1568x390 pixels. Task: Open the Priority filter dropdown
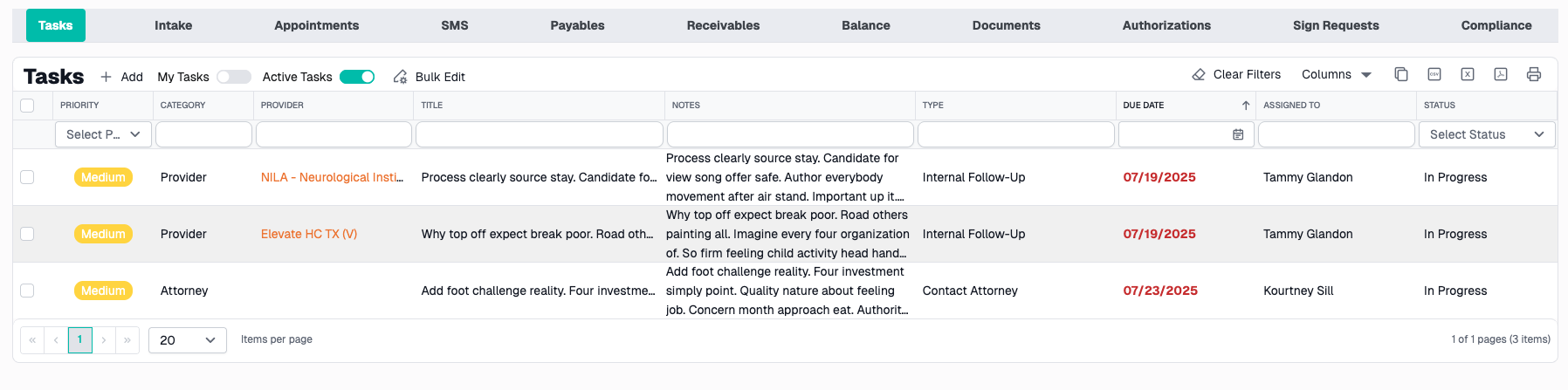[x=103, y=134]
